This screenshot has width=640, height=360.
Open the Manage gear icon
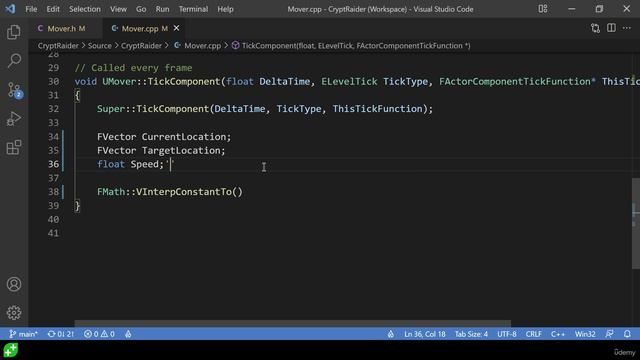click(14, 313)
